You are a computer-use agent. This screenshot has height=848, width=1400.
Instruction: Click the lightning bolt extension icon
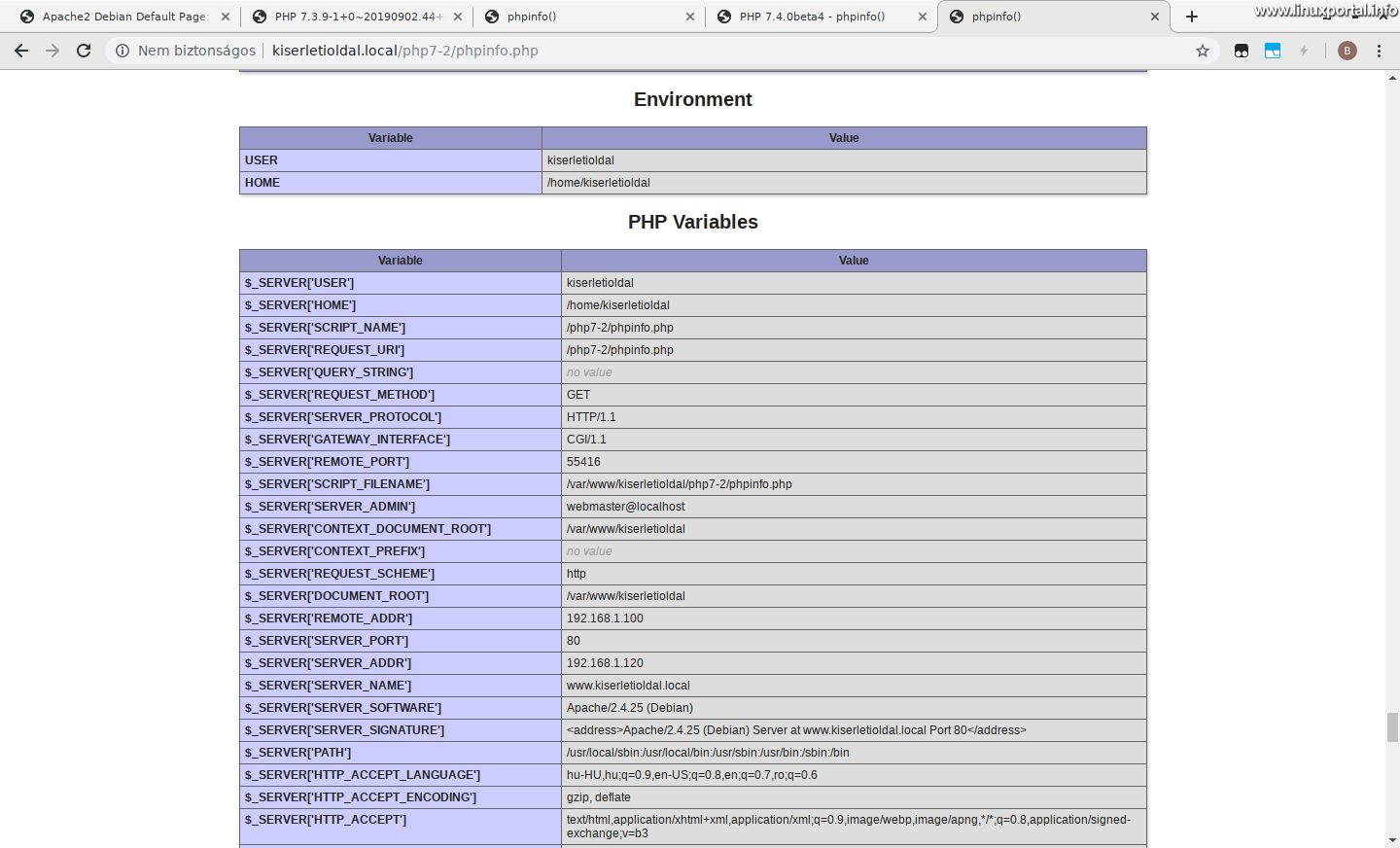[1304, 51]
